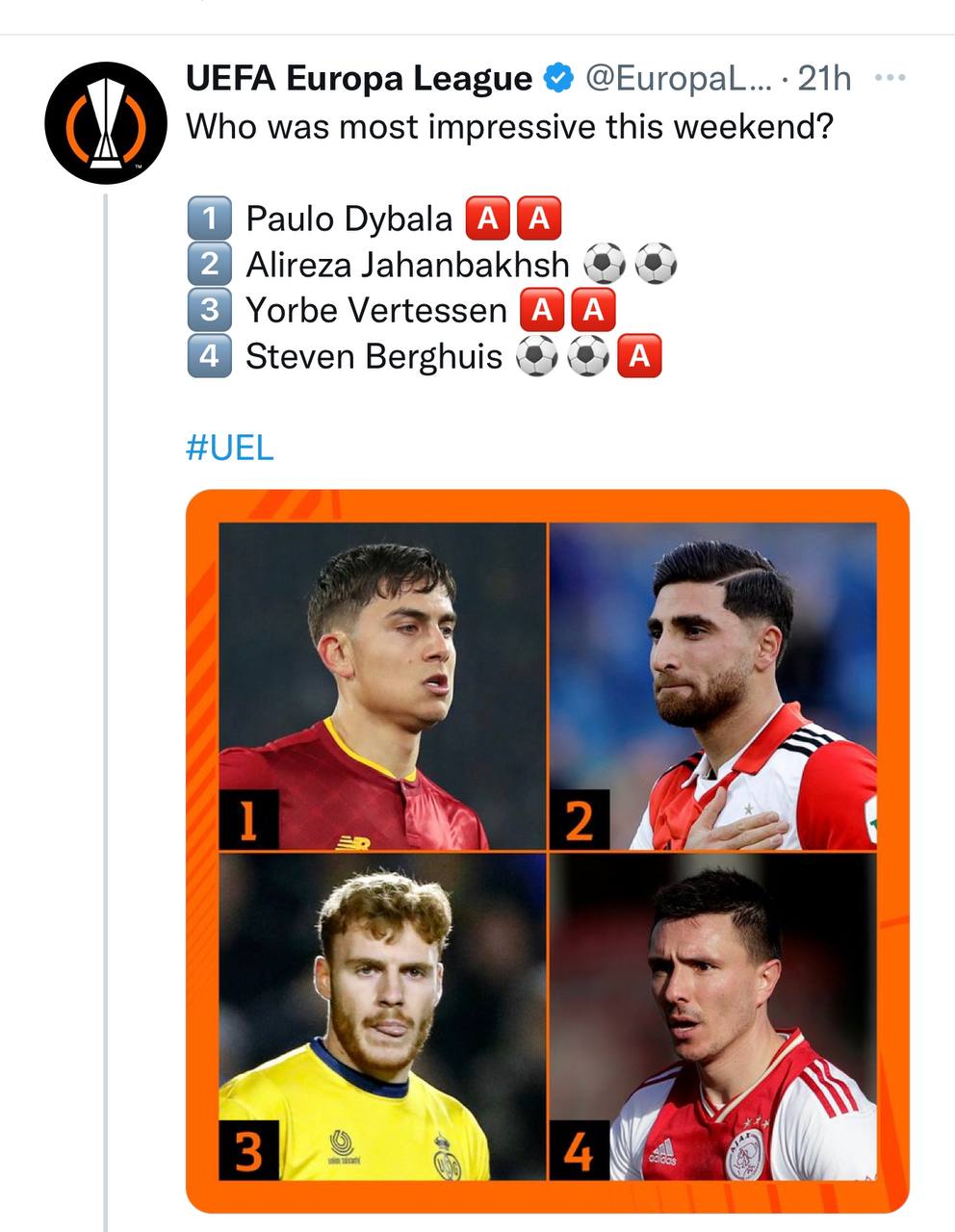Click the UEFA Europa League account name
This screenshot has width=955, height=1232.
point(358,79)
